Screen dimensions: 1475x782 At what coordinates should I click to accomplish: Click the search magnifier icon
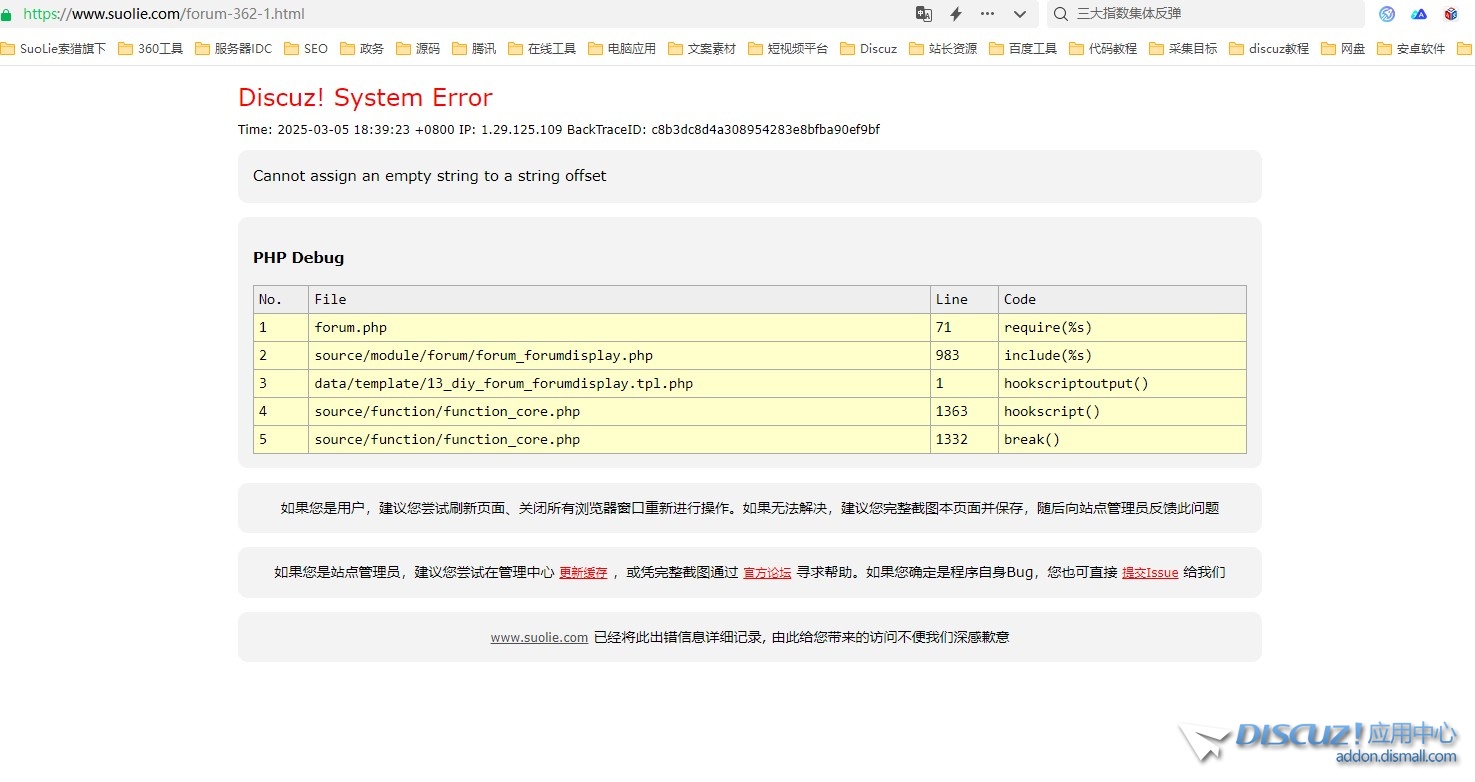(1061, 14)
